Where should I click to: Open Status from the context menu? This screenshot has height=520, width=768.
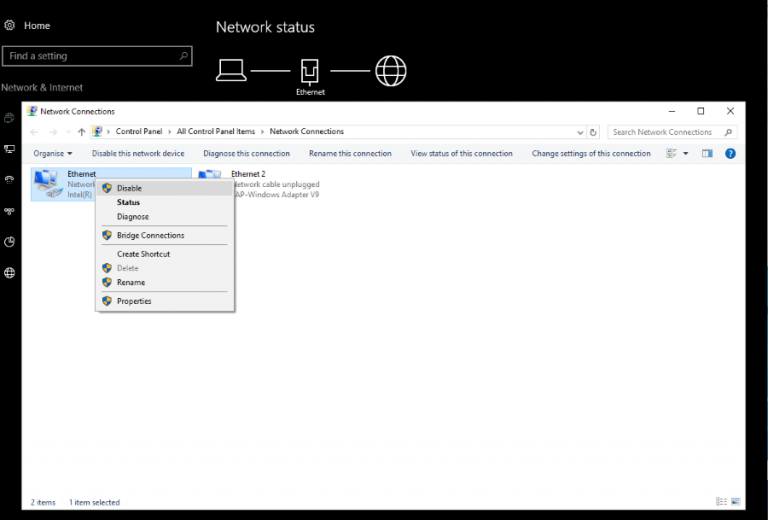pos(165,202)
